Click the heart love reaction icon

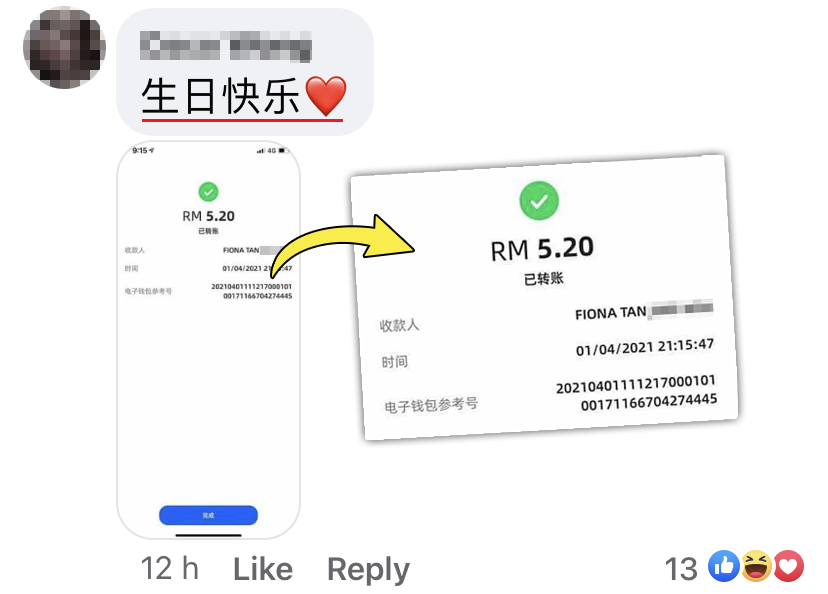click(x=788, y=566)
